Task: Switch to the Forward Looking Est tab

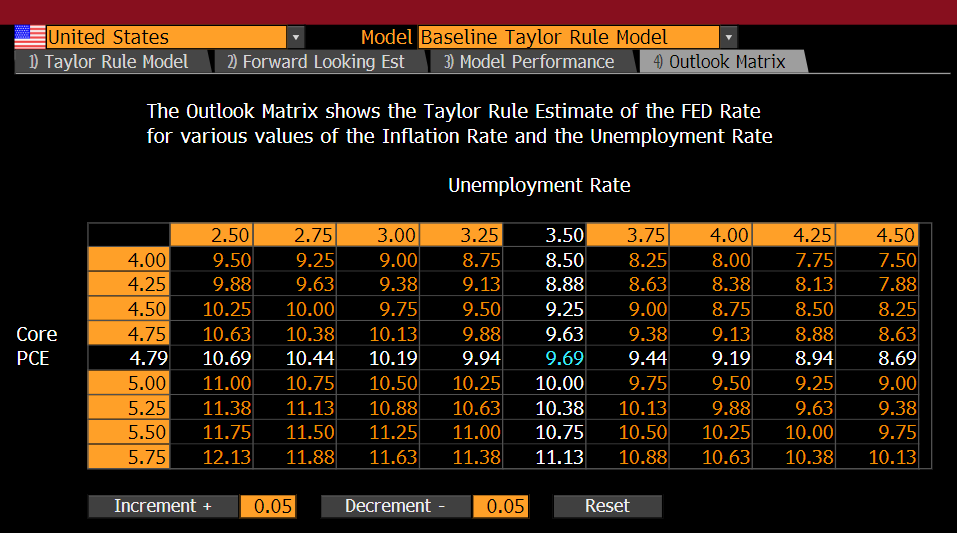Action: coord(319,62)
